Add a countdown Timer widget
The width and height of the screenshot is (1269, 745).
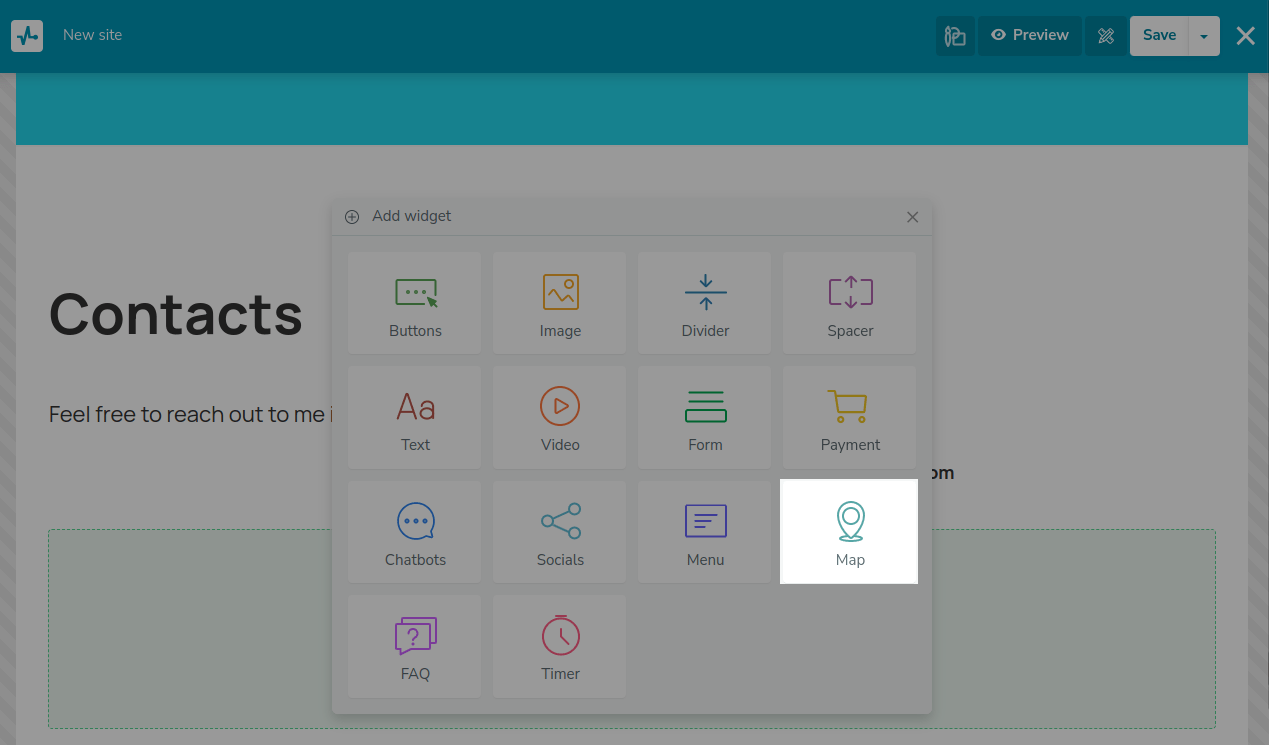tap(560, 647)
